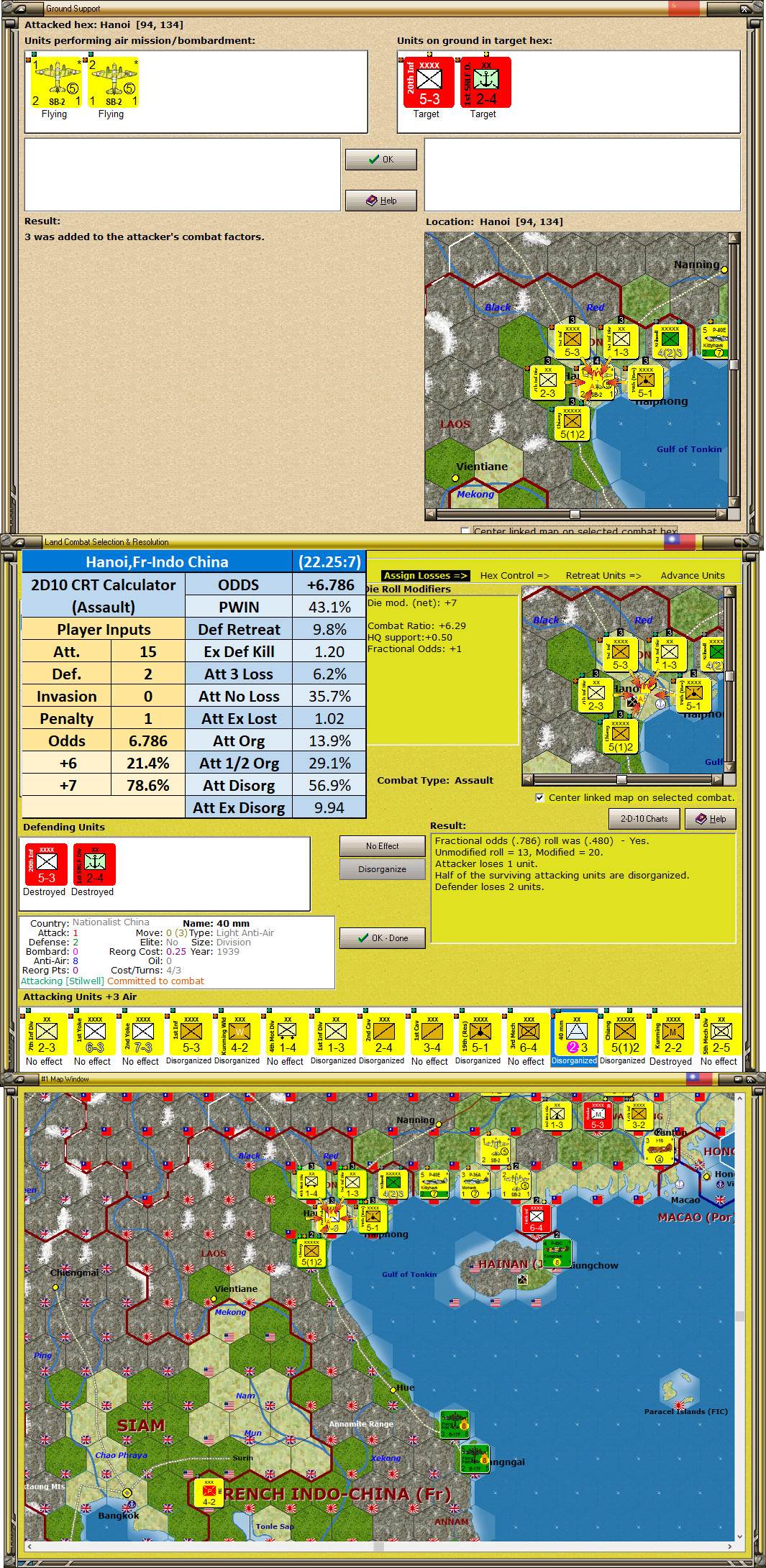The height and width of the screenshot is (1568, 766).
Task: Click the OK - Done button
Action: point(382,938)
